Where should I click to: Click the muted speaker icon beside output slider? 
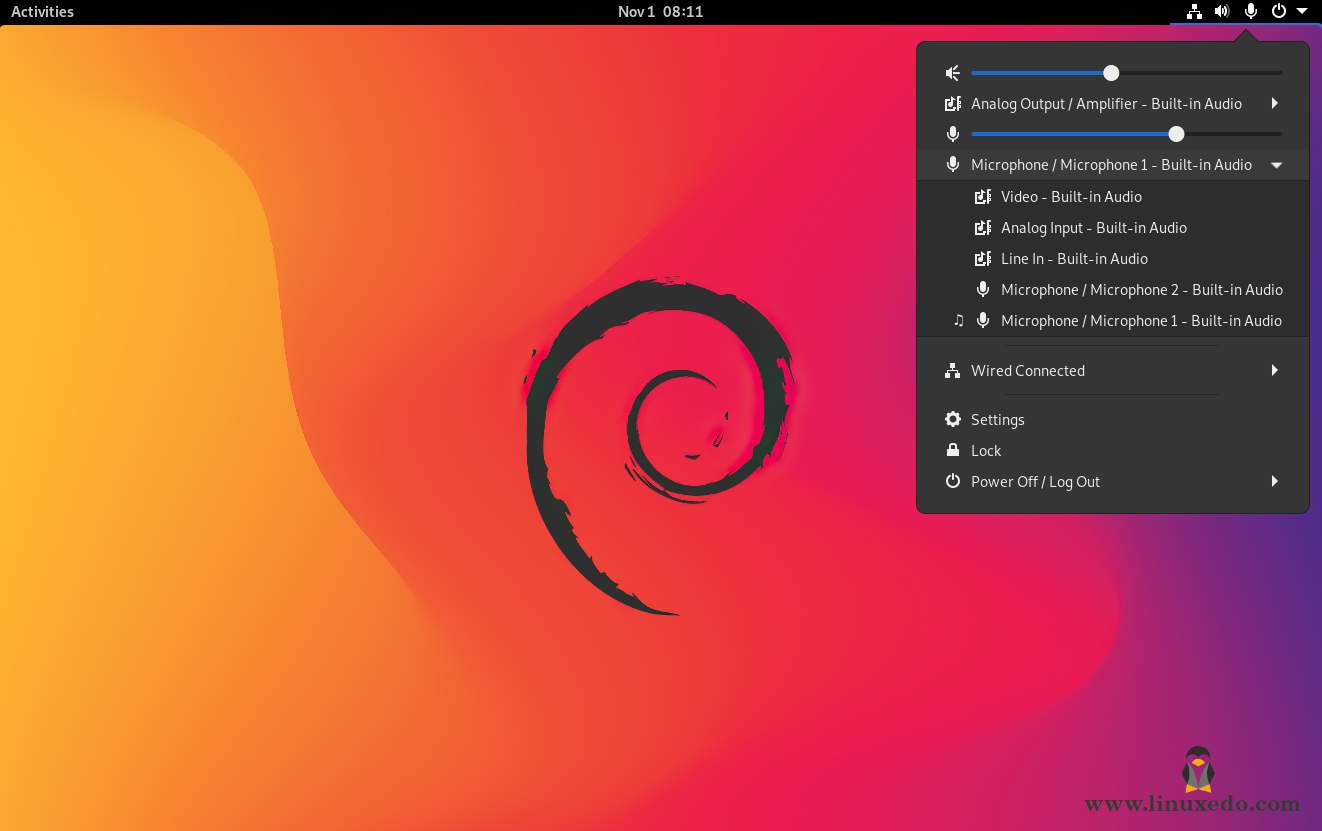[953, 73]
